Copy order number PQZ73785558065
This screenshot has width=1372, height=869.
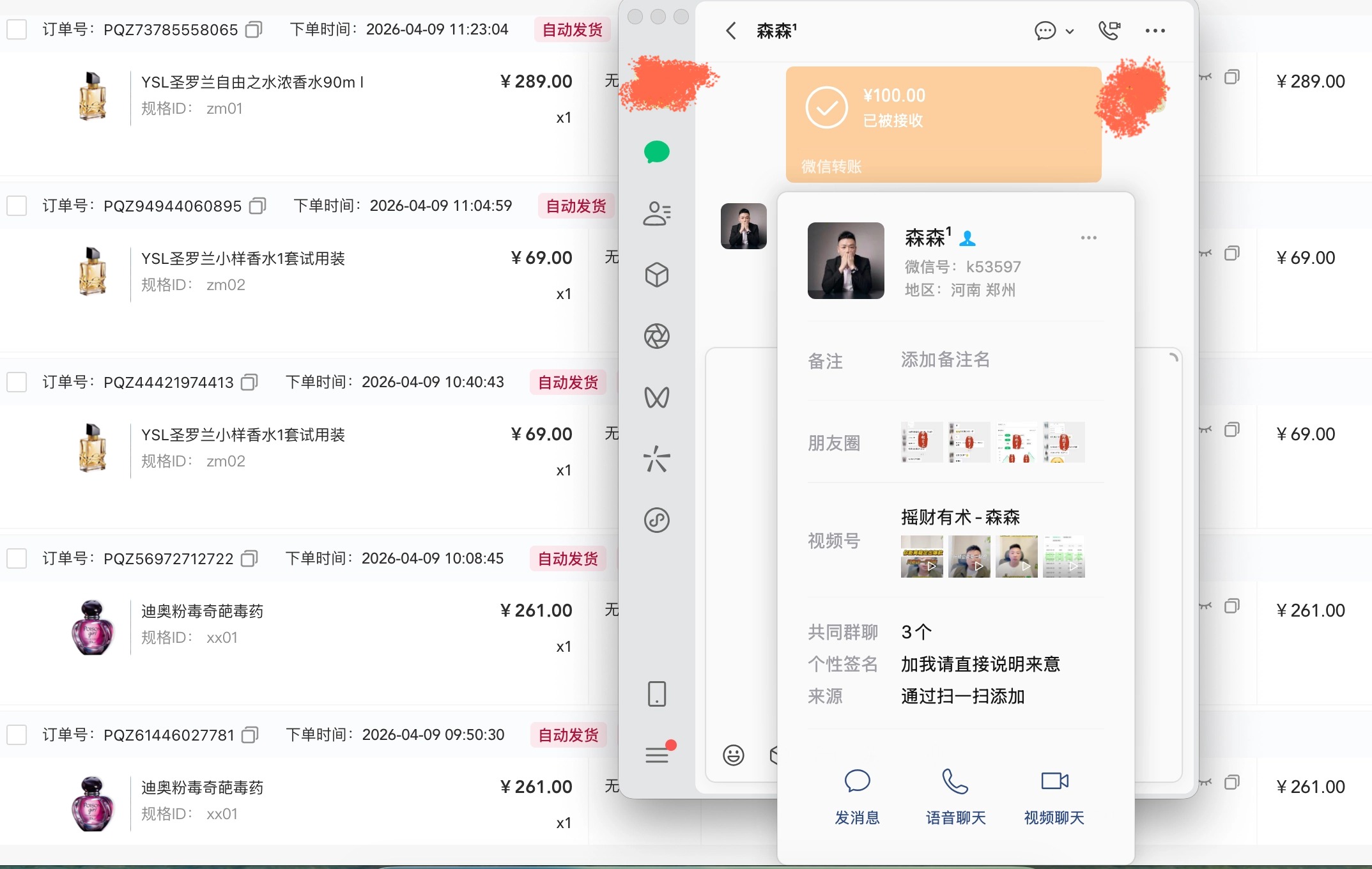point(253,29)
